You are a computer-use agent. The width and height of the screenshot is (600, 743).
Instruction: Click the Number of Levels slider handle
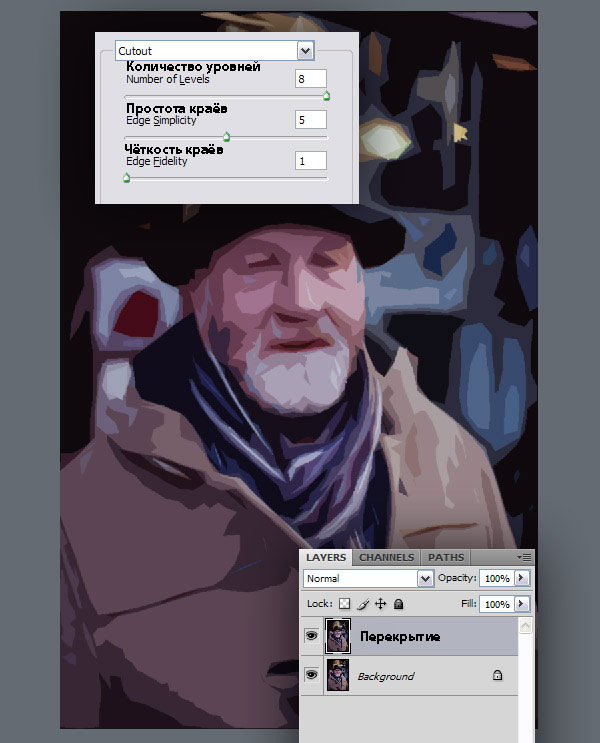click(326, 96)
